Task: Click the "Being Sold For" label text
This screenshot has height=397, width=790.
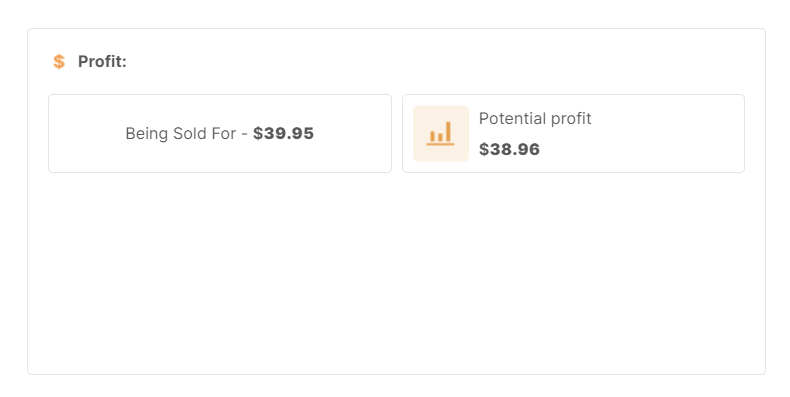Action: 180,134
